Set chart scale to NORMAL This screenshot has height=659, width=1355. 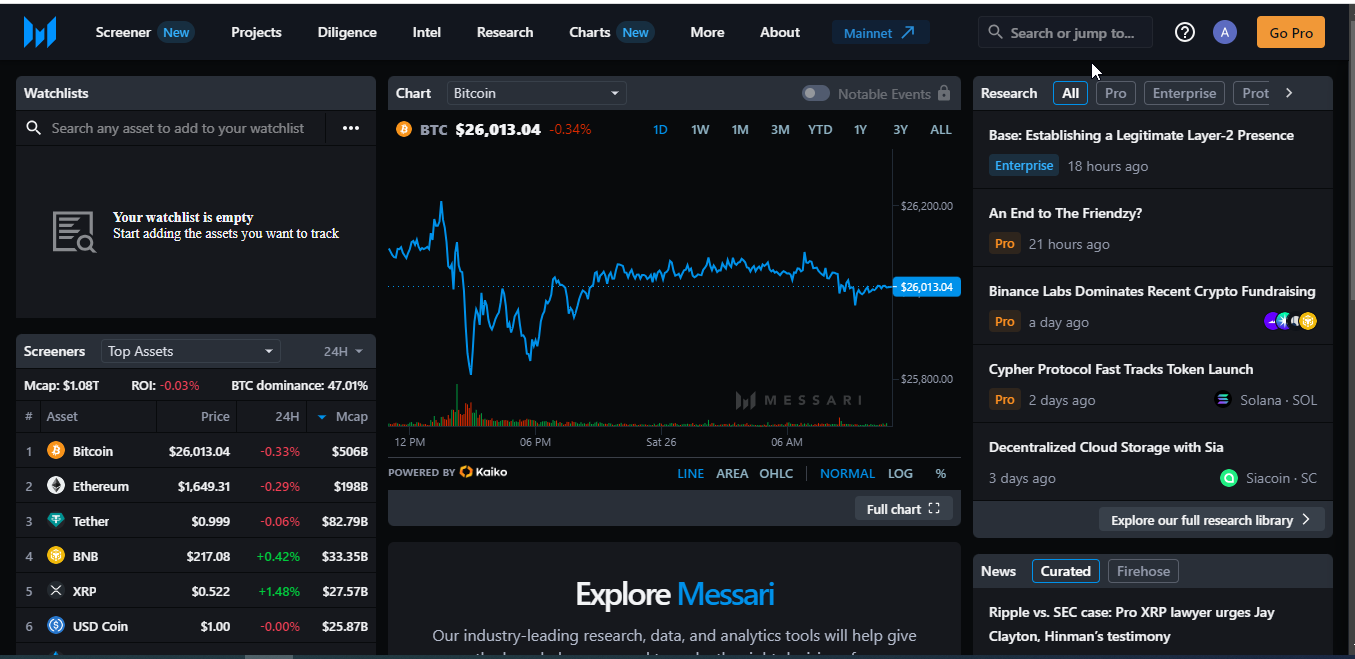coord(847,473)
